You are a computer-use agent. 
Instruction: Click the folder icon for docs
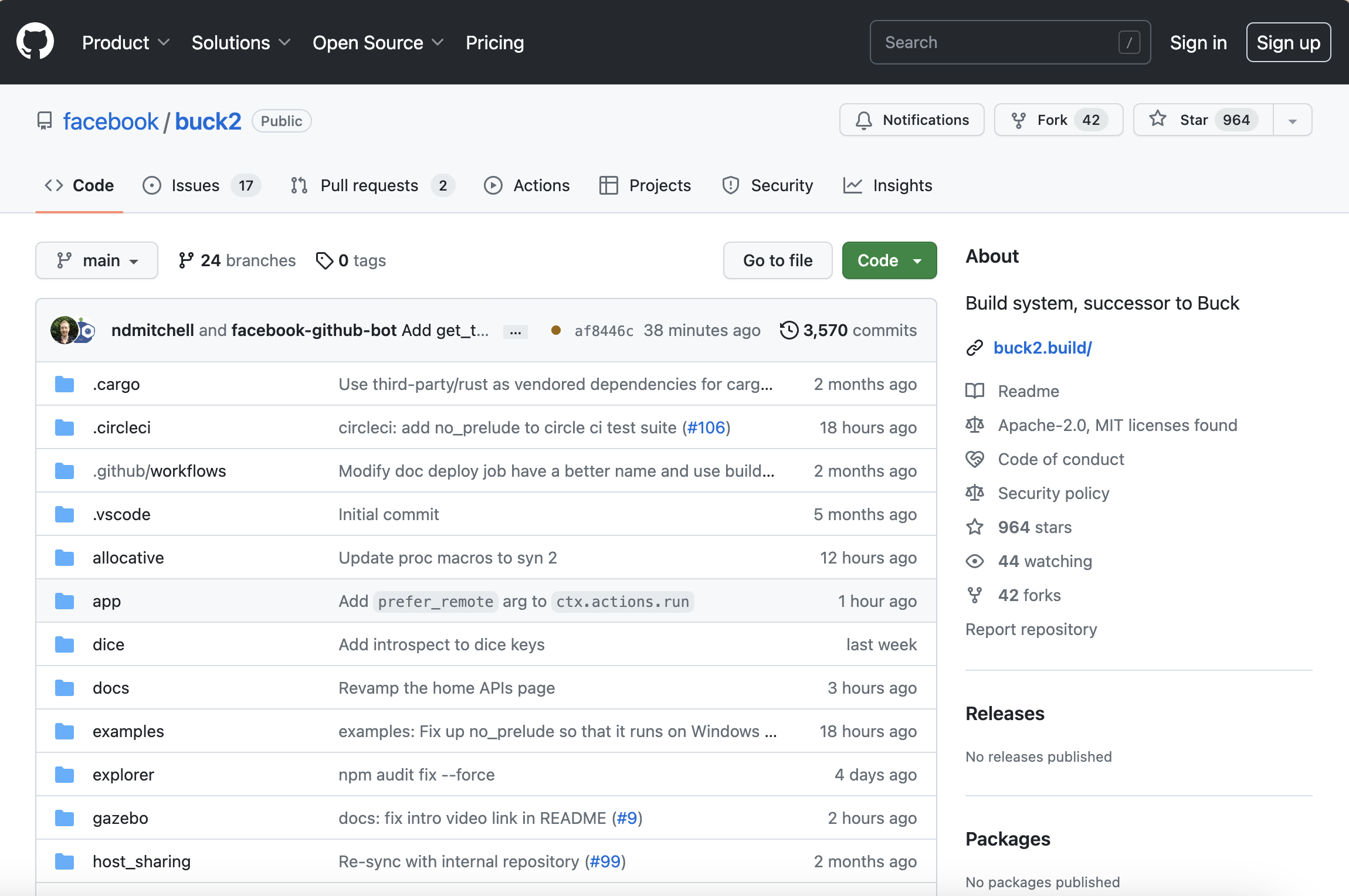coord(65,688)
